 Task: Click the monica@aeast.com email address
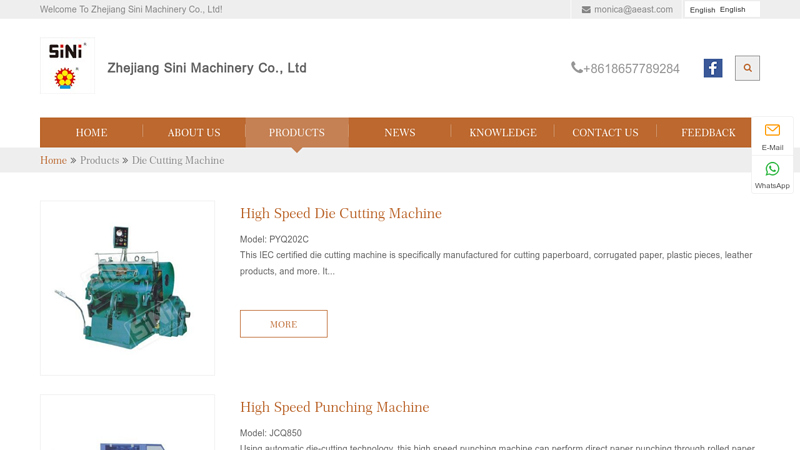tap(633, 10)
